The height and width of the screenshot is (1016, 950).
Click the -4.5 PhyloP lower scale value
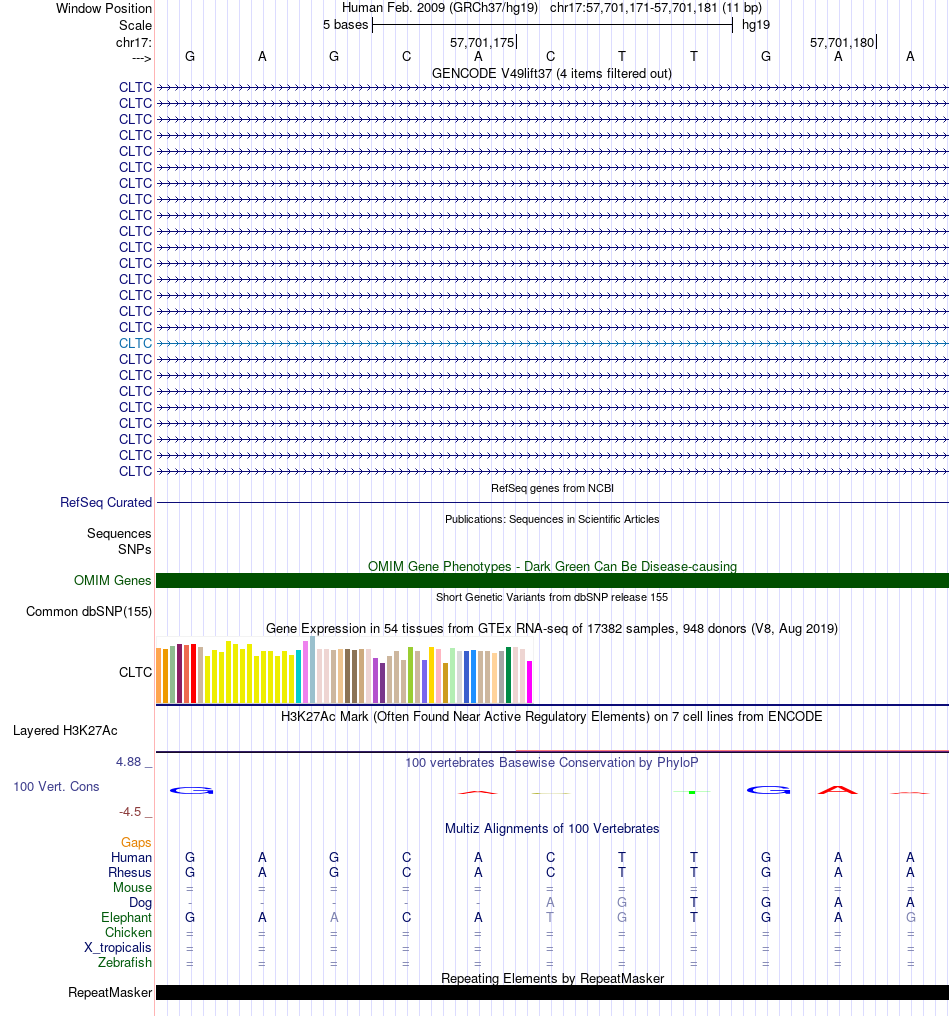click(130, 812)
